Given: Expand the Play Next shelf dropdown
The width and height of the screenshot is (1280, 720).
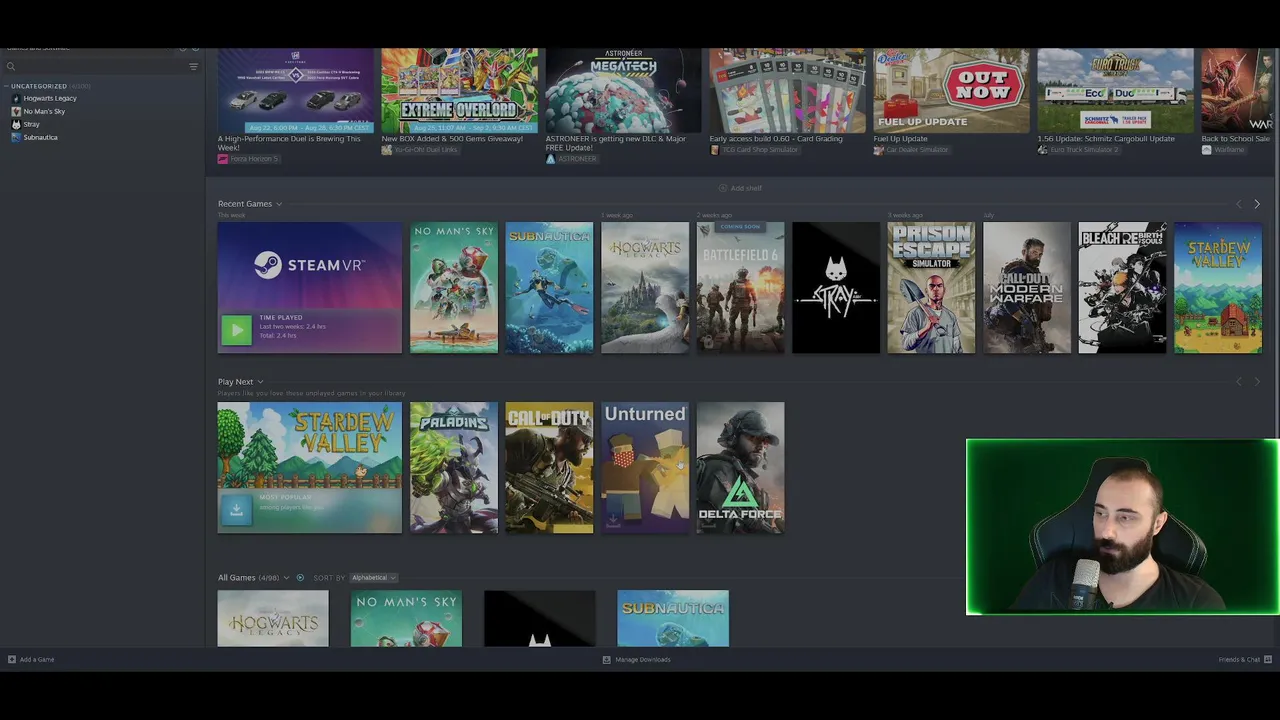Looking at the screenshot, I should (260, 382).
